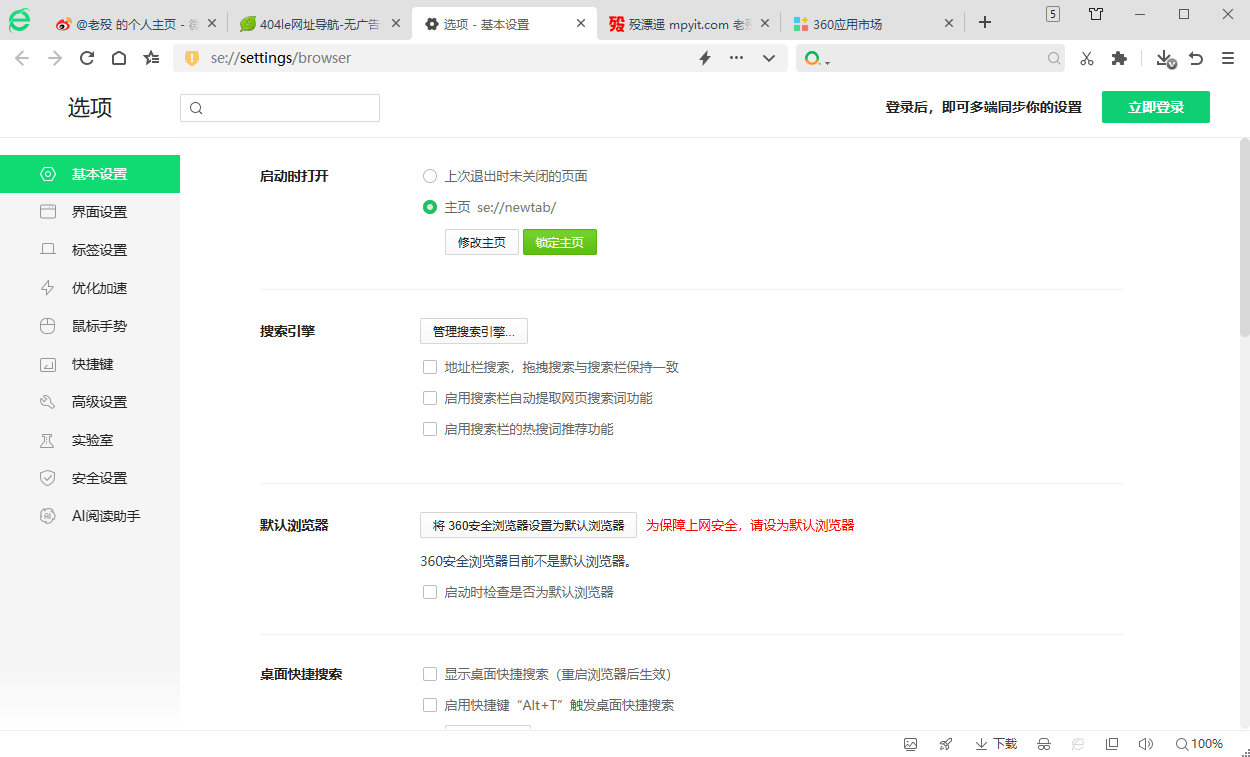Screen dimensions: 1250x757
Task: Go back with the back arrow
Action: pos(22,58)
